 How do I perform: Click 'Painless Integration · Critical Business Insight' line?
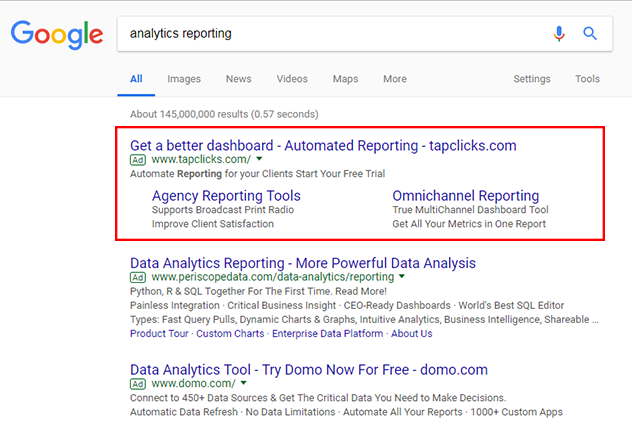(347, 305)
